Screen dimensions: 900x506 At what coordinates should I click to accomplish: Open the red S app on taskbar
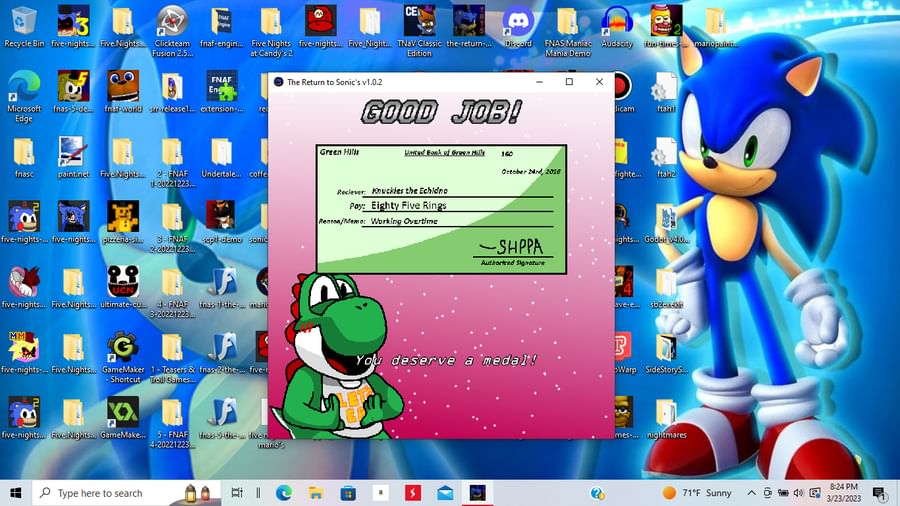[412, 493]
